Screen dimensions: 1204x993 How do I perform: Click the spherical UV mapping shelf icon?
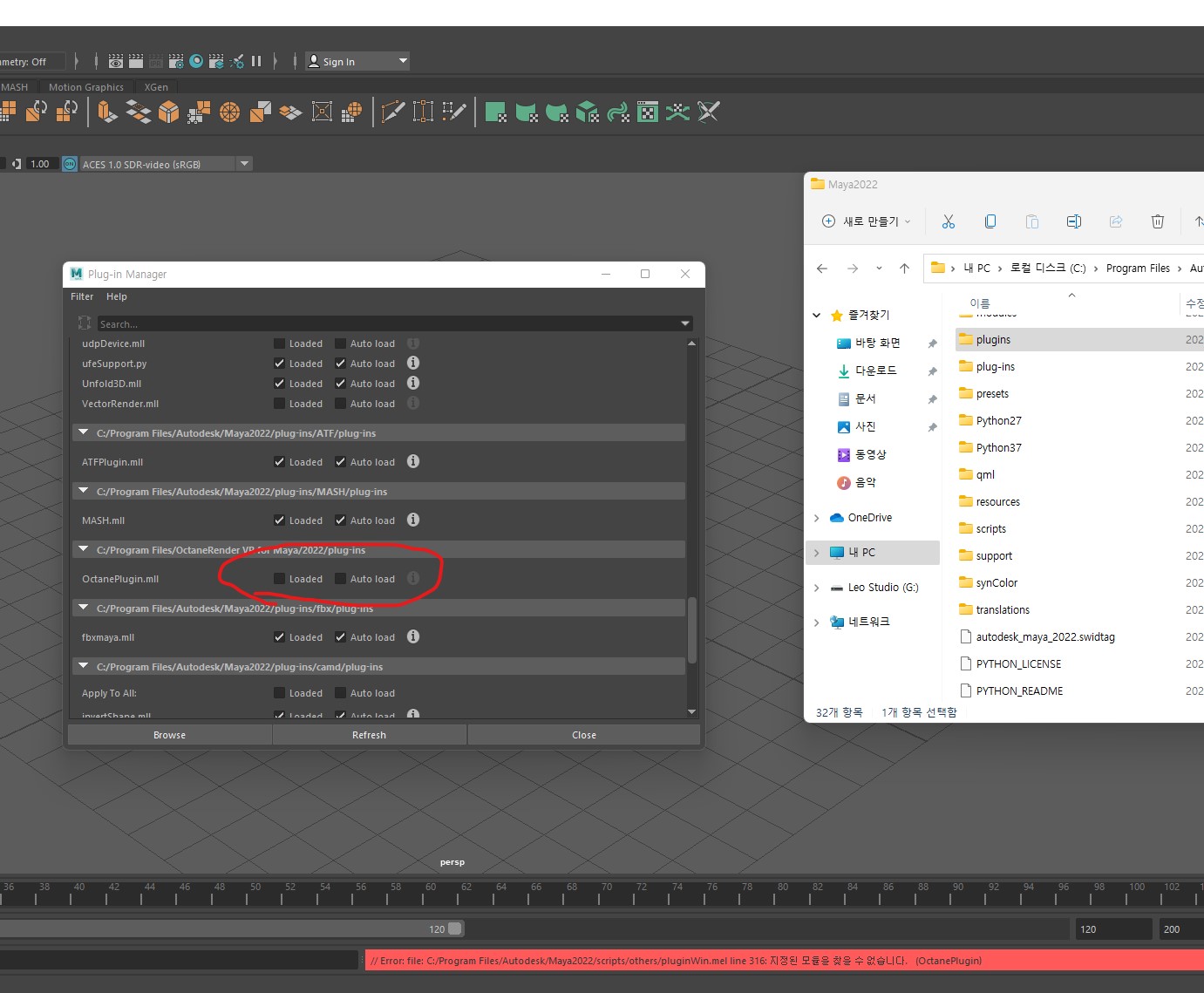tap(230, 112)
